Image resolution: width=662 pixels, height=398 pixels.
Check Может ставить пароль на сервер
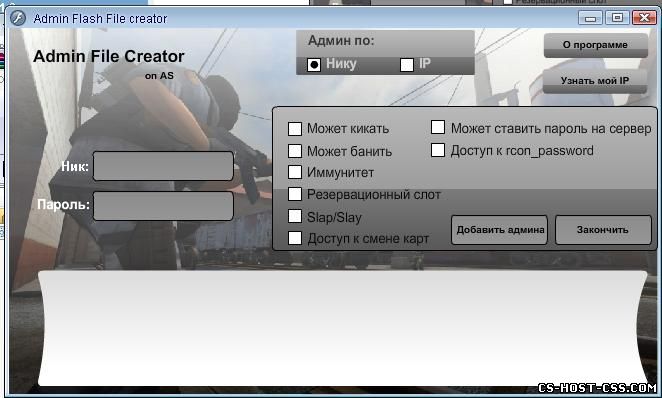click(x=438, y=127)
